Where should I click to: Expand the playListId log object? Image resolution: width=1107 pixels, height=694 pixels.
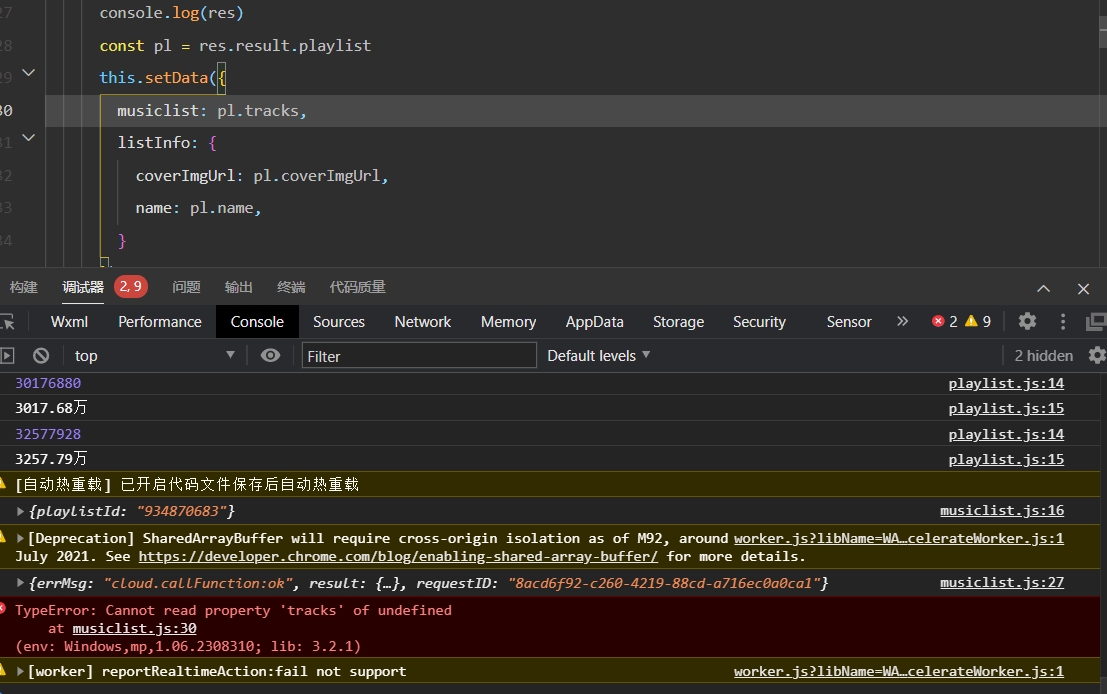tap(21, 511)
